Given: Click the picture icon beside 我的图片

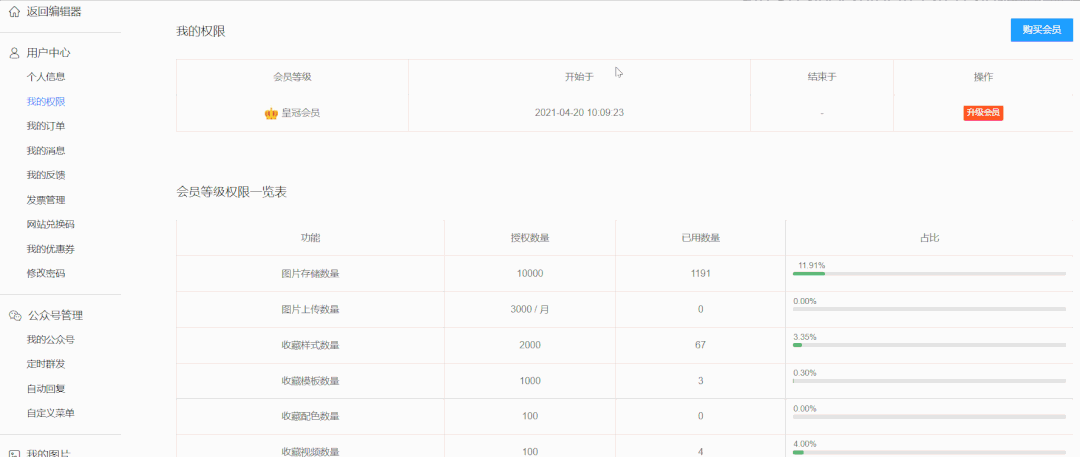Looking at the screenshot, I should [x=14, y=453].
